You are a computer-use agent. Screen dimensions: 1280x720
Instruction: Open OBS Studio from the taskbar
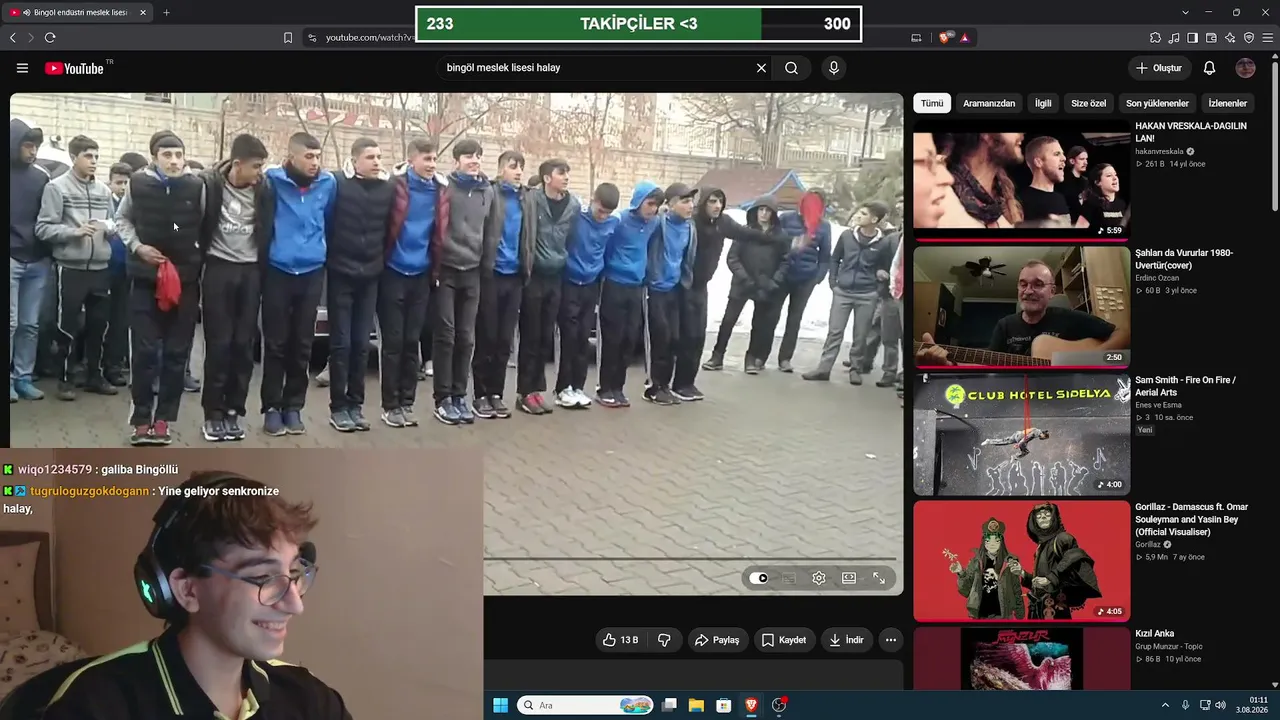(x=779, y=705)
